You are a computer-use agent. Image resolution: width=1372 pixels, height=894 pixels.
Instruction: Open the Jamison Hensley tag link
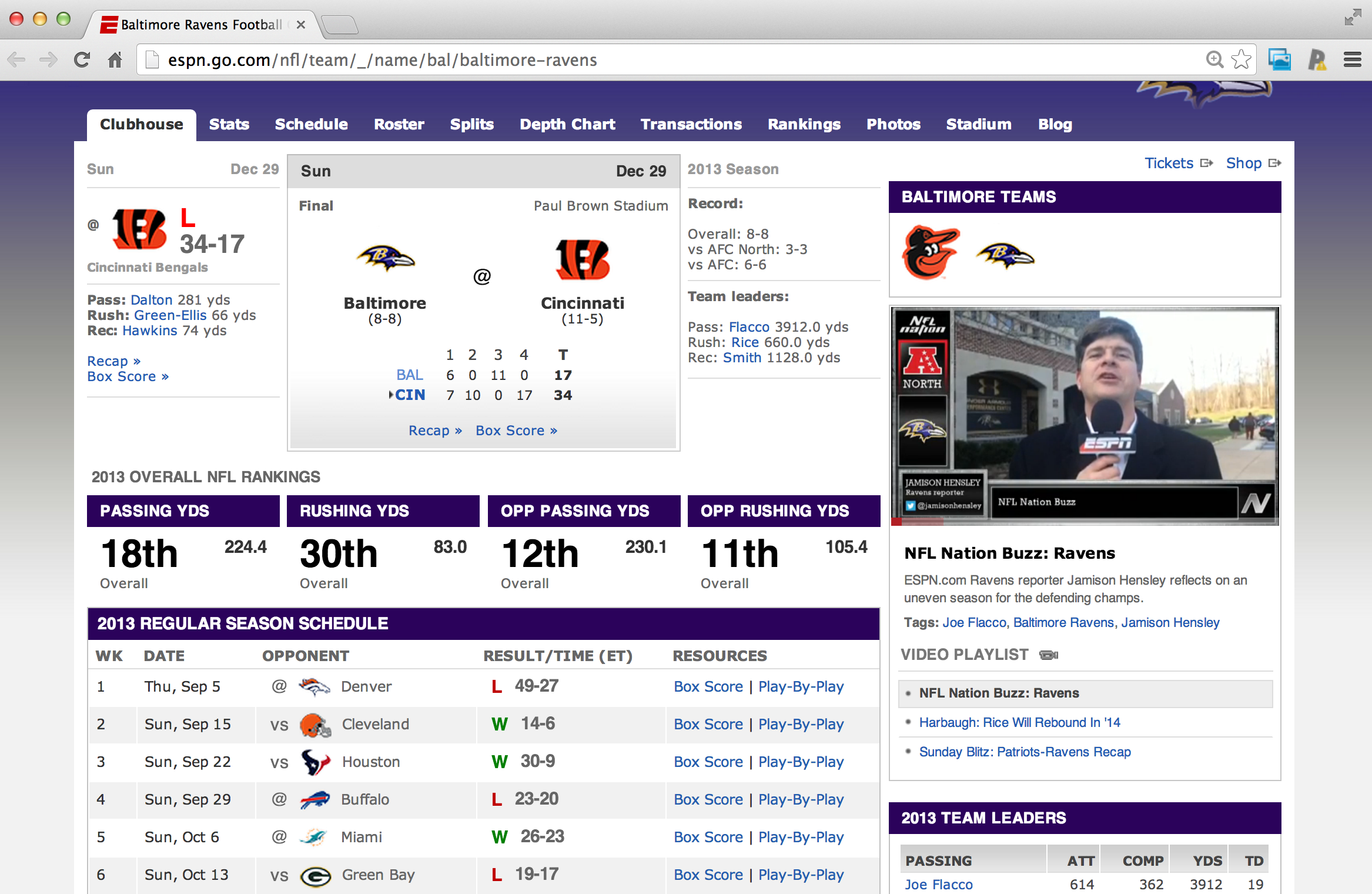[1170, 622]
